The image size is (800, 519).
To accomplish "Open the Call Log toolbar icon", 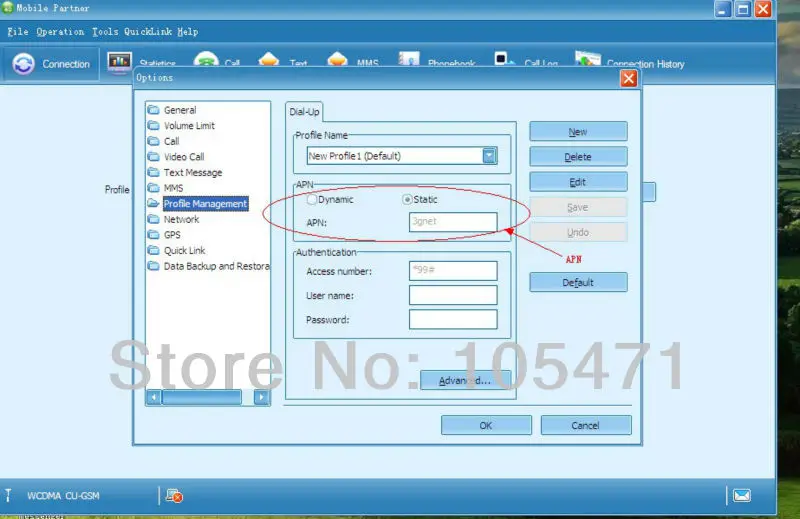I will pyautogui.click(x=504, y=59).
